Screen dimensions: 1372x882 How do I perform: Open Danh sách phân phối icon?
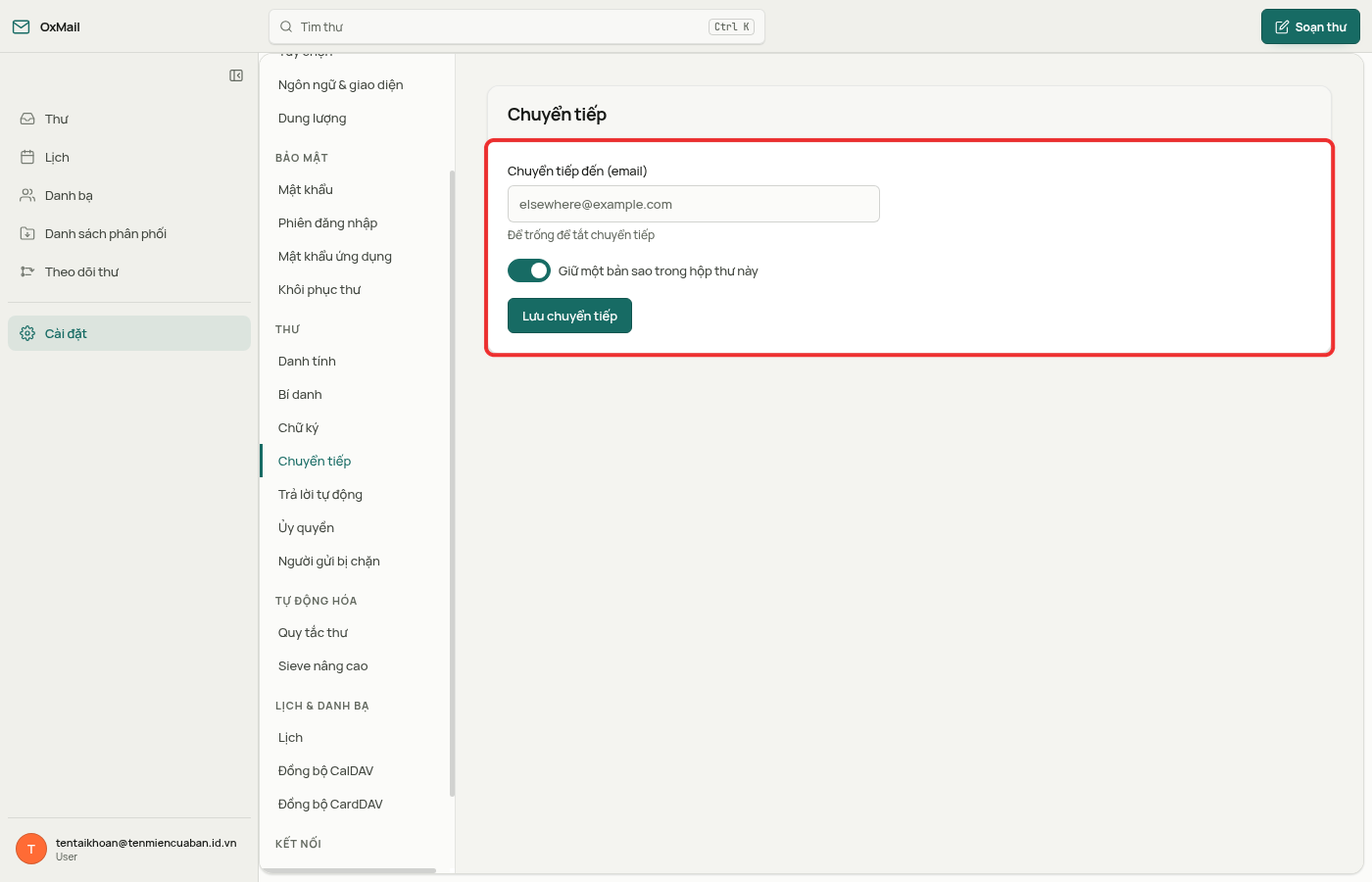pyautogui.click(x=27, y=233)
